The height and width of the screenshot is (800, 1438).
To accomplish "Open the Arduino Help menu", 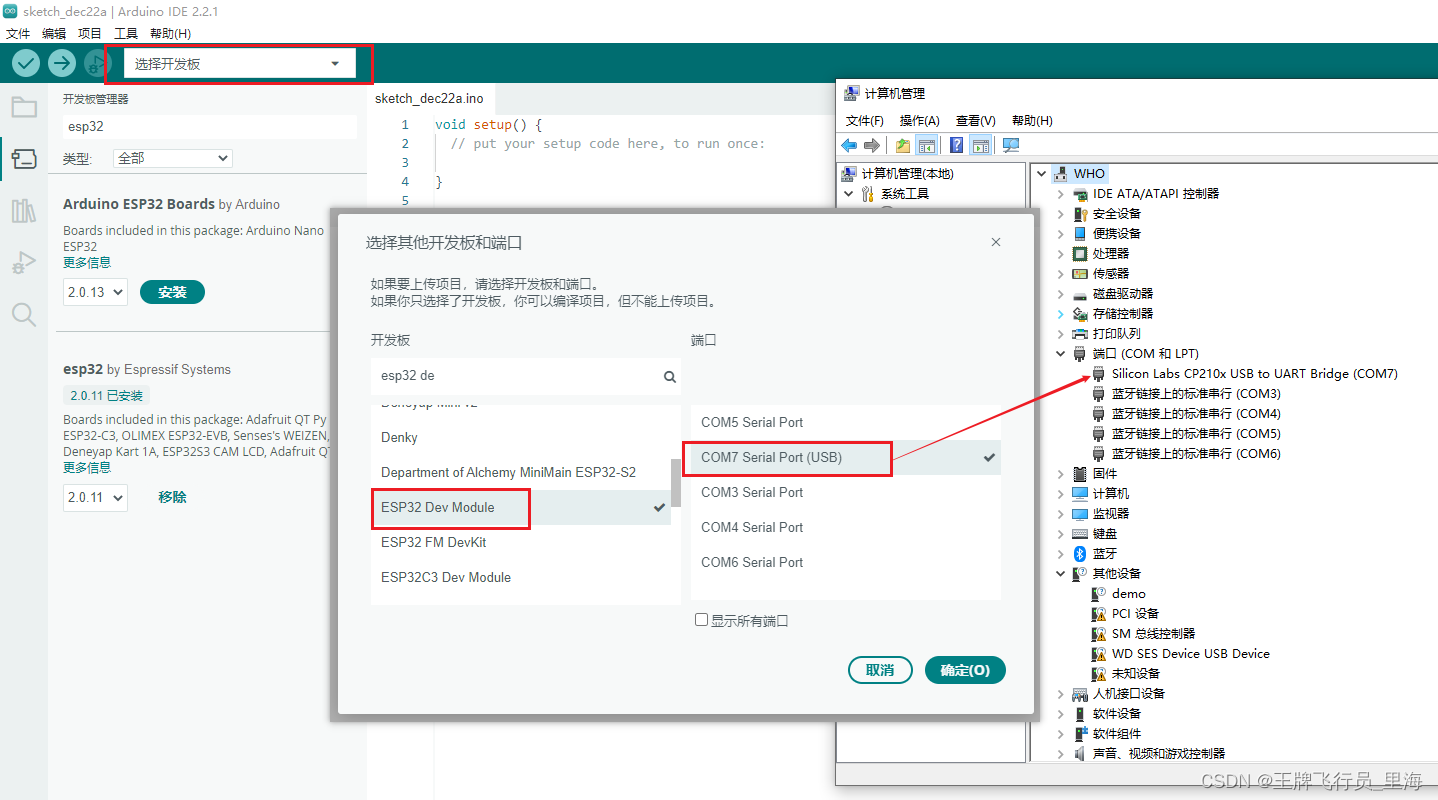I will click(x=170, y=34).
